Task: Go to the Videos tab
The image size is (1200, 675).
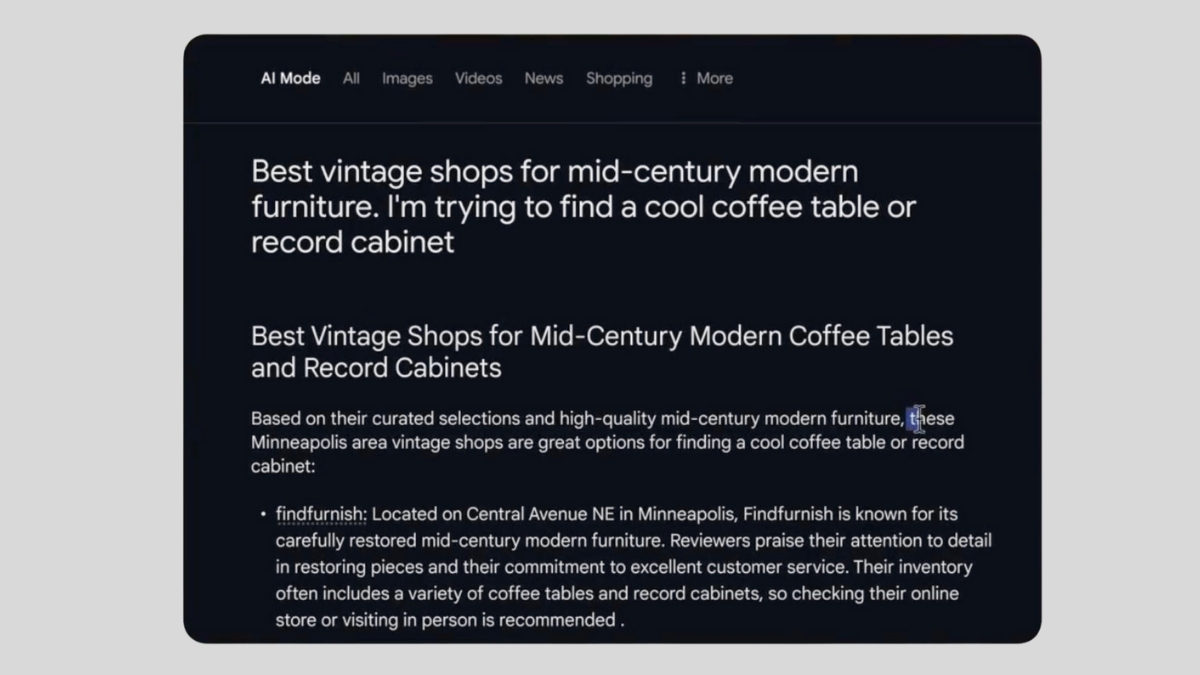Action: [478, 78]
